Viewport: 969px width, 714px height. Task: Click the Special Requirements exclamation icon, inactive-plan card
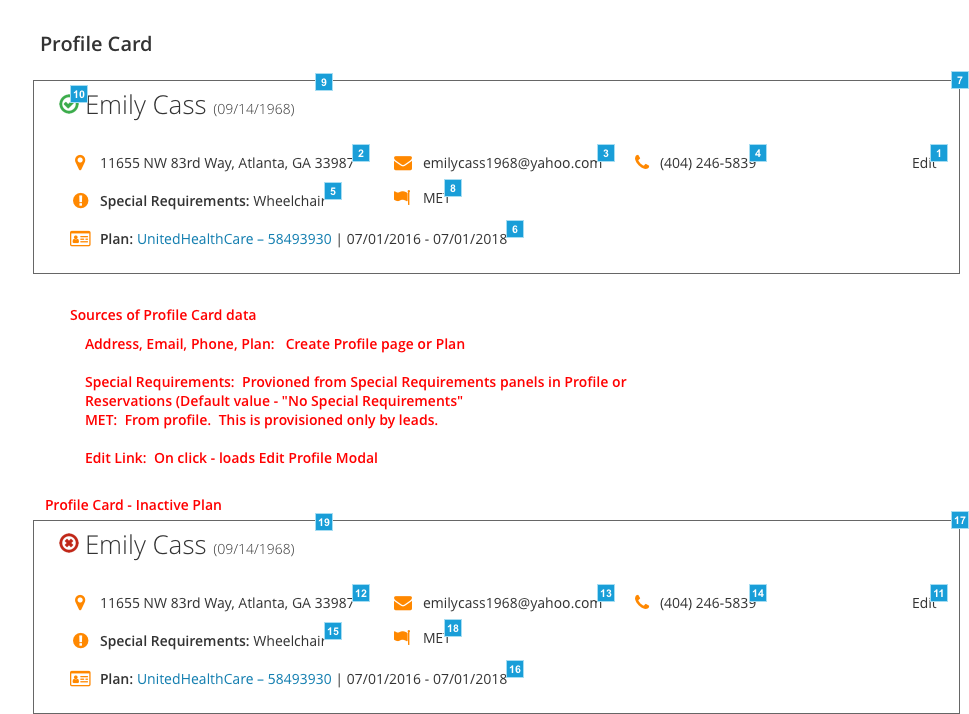[x=80, y=640]
